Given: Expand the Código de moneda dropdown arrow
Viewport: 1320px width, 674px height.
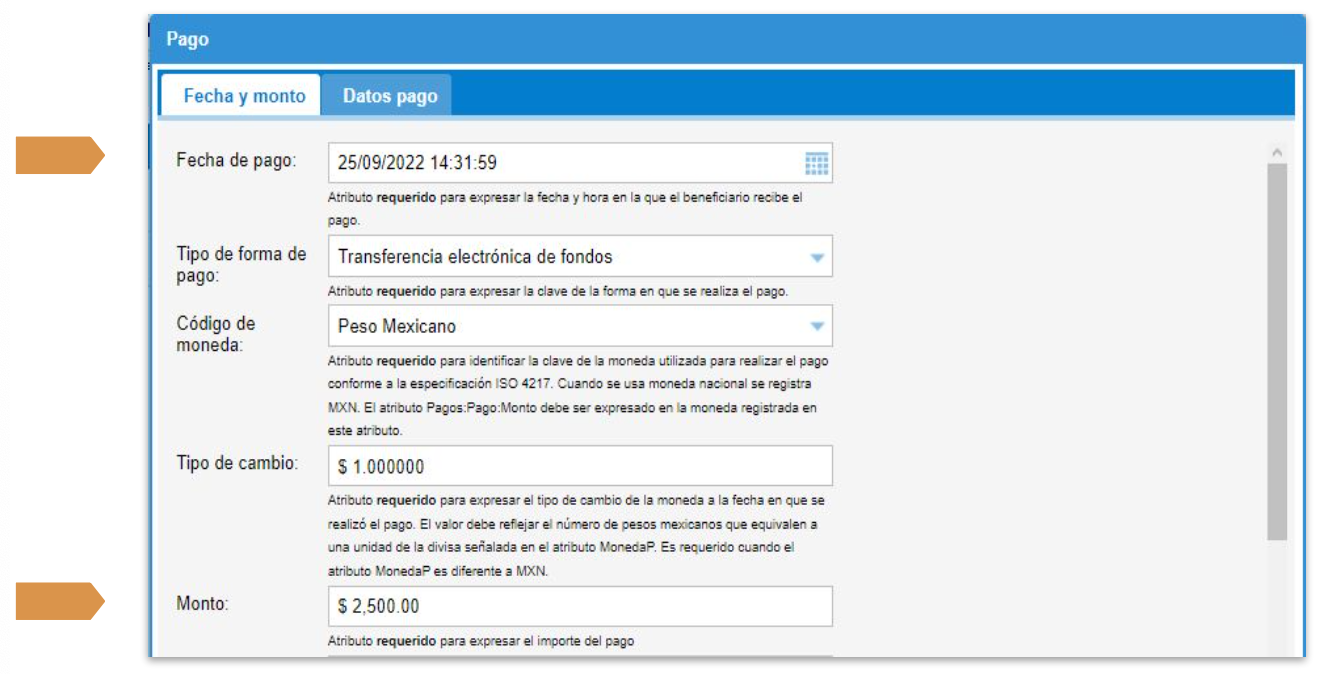Looking at the screenshot, I should click(816, 326).
